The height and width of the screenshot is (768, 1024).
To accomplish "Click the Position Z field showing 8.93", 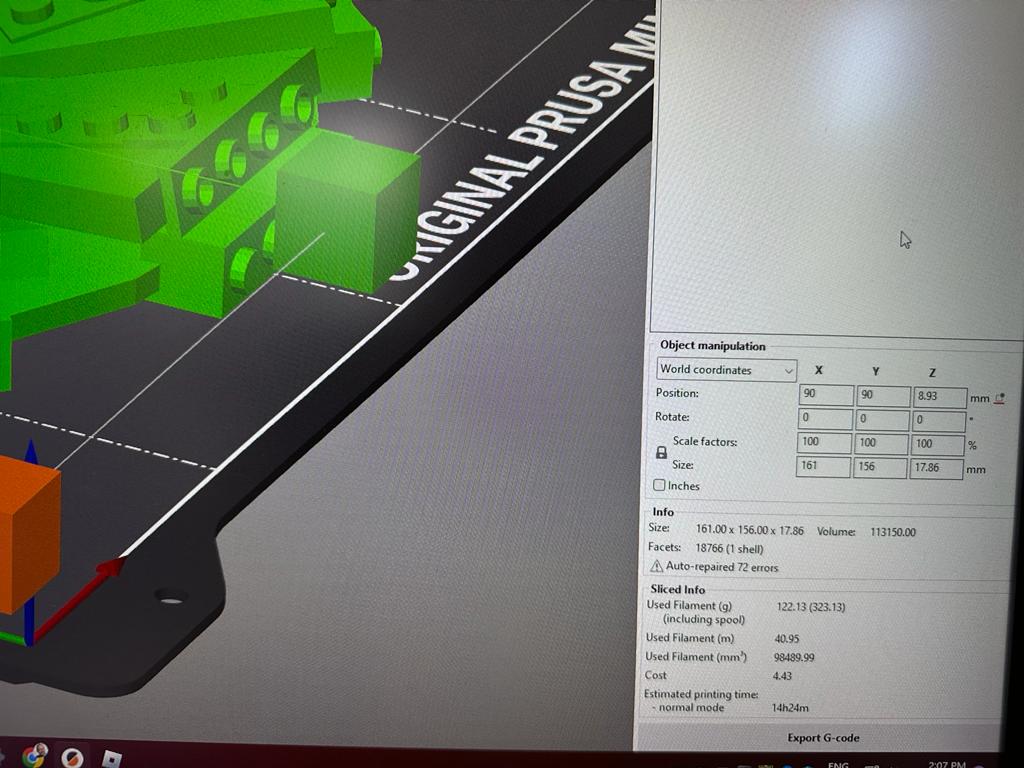I will tap(940, 397).
